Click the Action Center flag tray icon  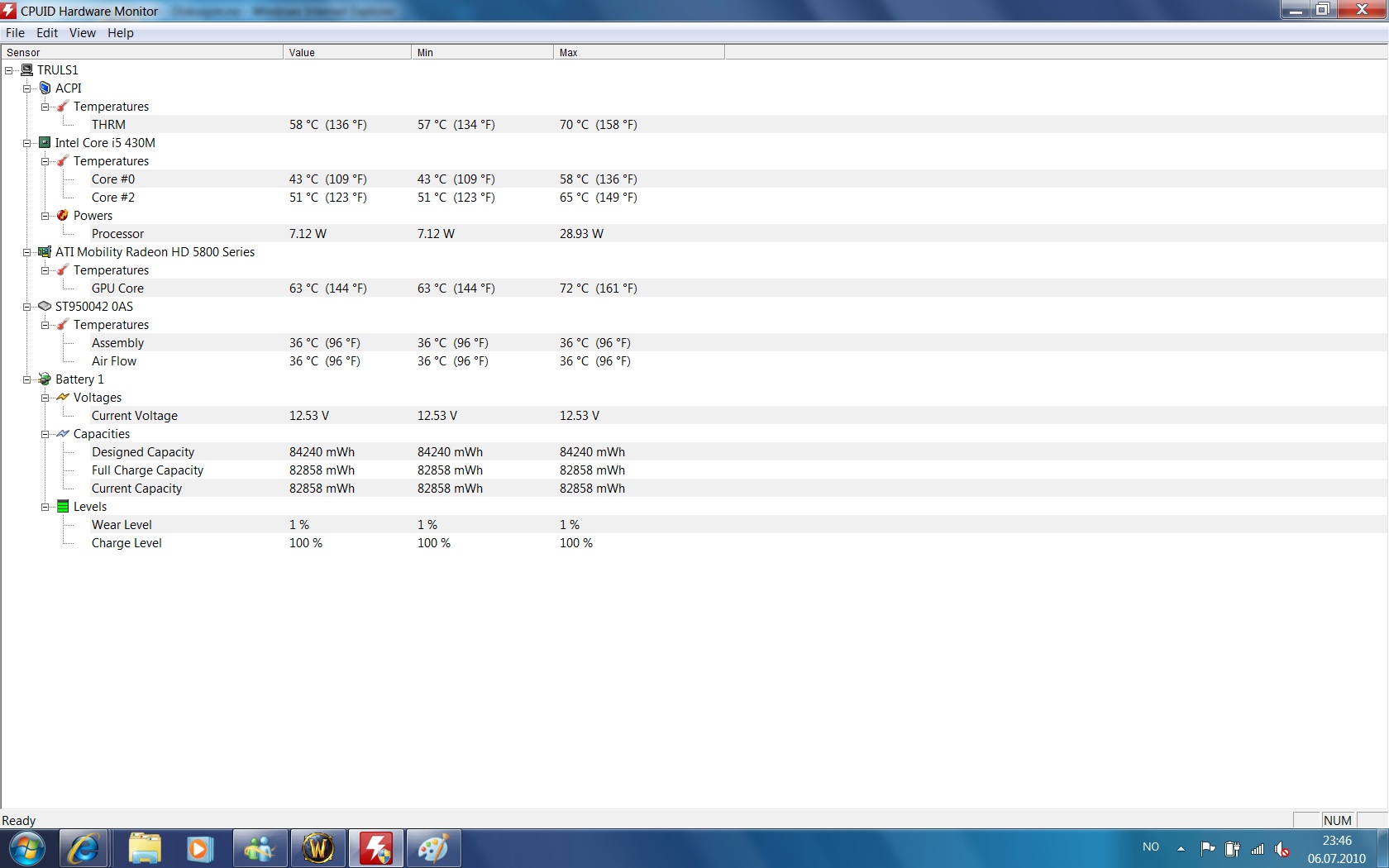pos(1208,848)
